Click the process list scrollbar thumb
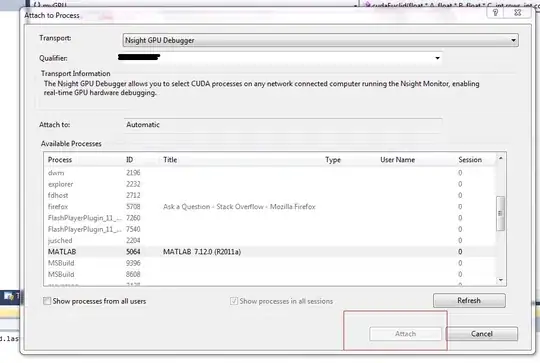 (x=501, y=213)
